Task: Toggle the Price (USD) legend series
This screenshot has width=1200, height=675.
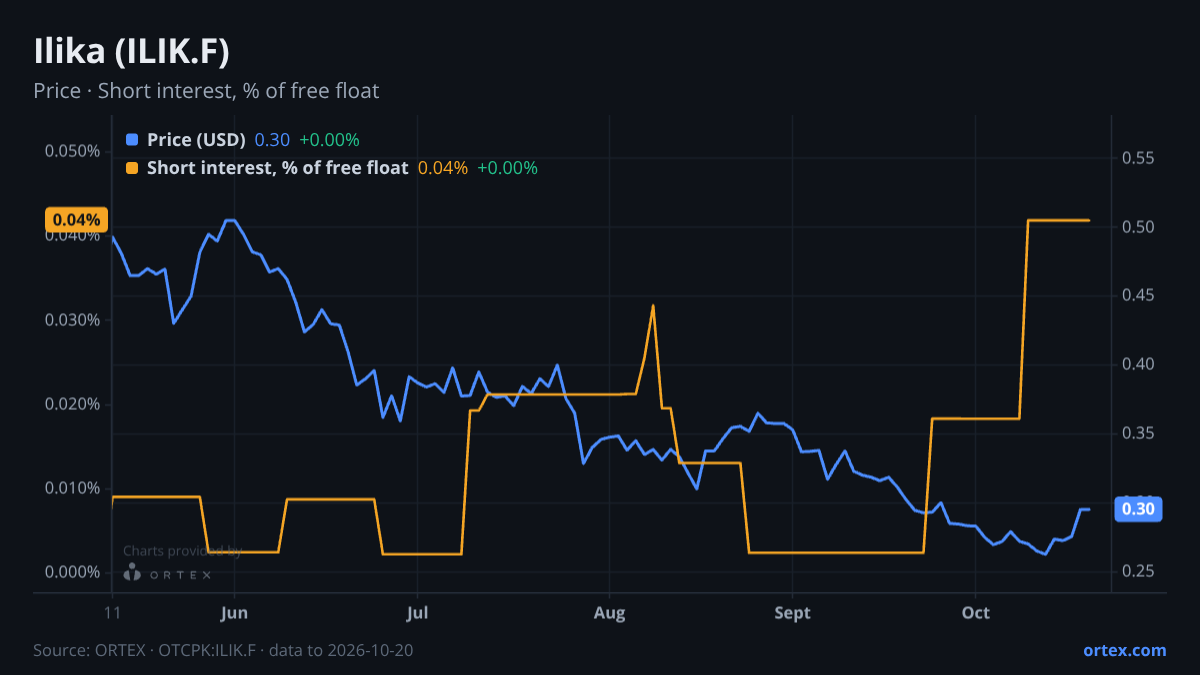Action: [x=196, y=140]
